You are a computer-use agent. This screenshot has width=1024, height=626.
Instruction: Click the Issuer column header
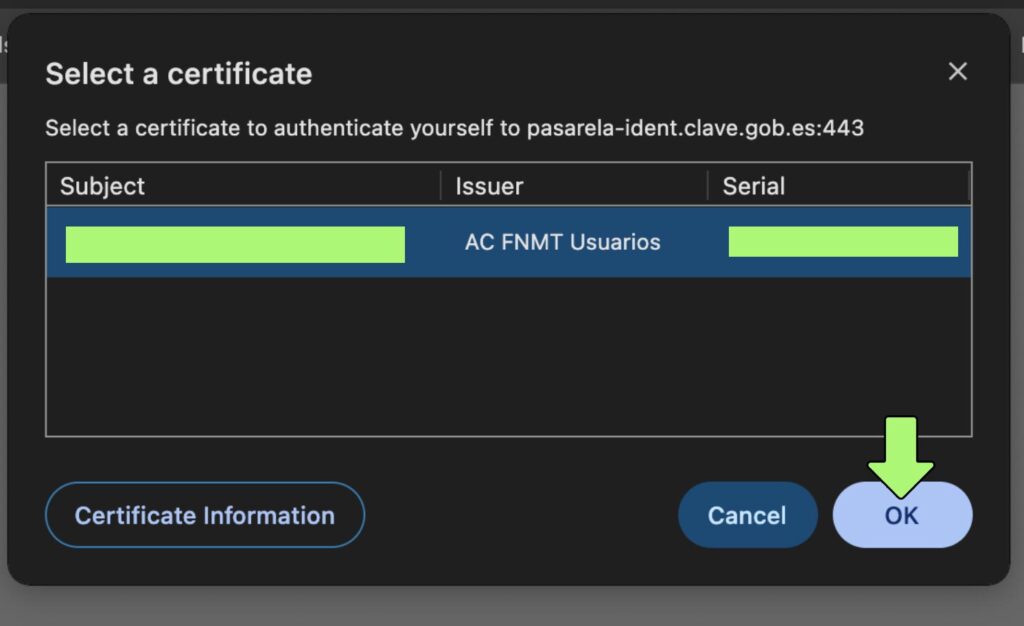pos(489,186)
